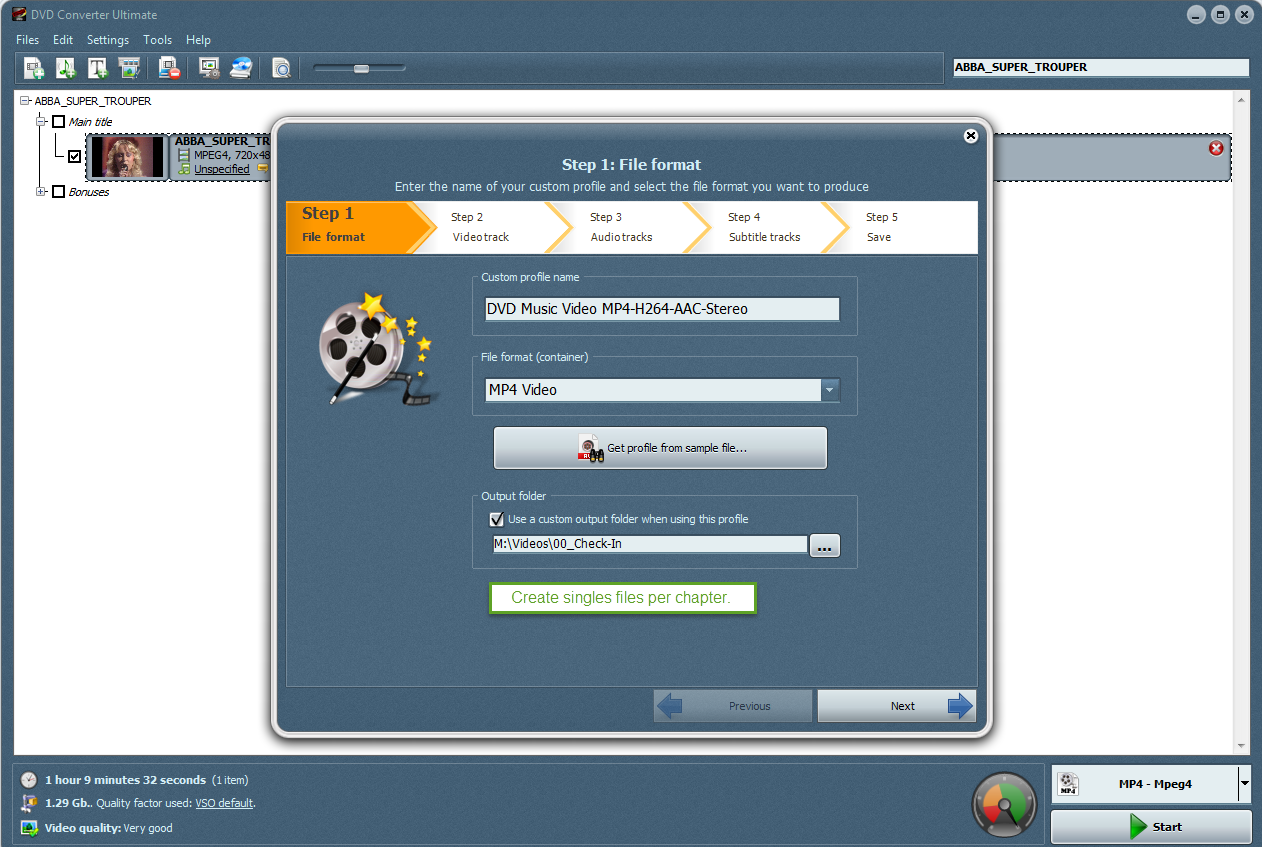Click the ABBA_SUPER_TROUPER disc title field
Screen dimensions: 1262x847
click(x=1101, y=68)
